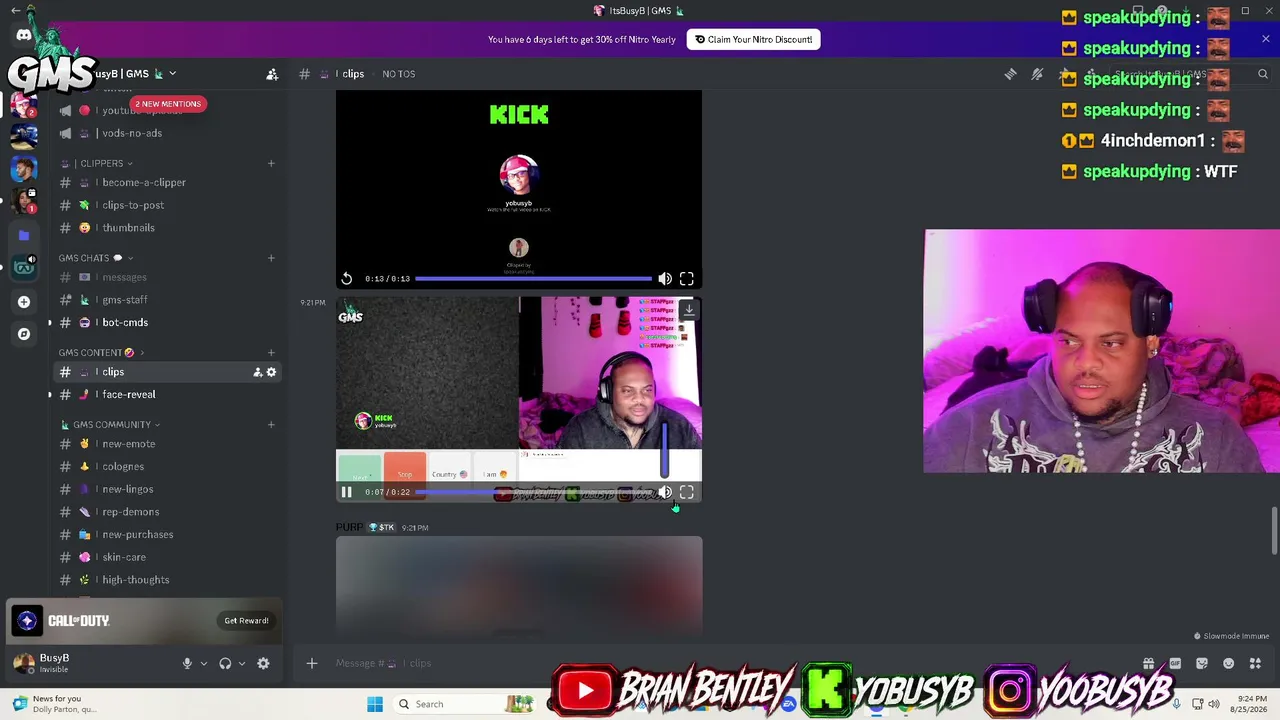Enter fullscreen on the Kick 0:13 clip

pyautogui.click(x=687, y=279)
